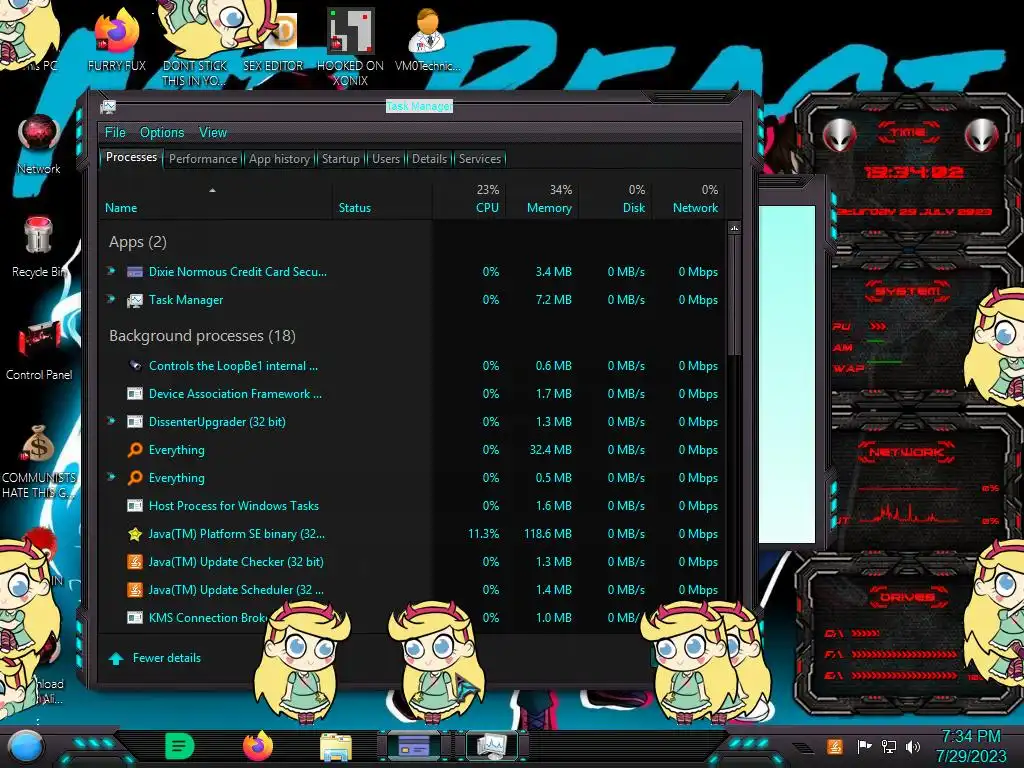Open File Explorer from taskbar
This screenshot has height=768, width=1024.
(x=336, y=747)
